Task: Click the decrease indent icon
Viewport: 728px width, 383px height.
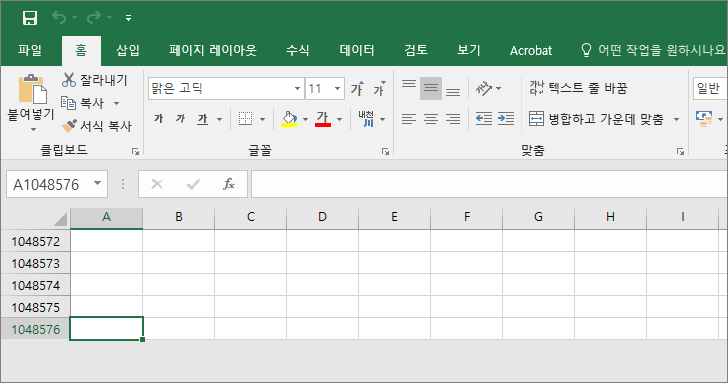Action: point(484,119)
